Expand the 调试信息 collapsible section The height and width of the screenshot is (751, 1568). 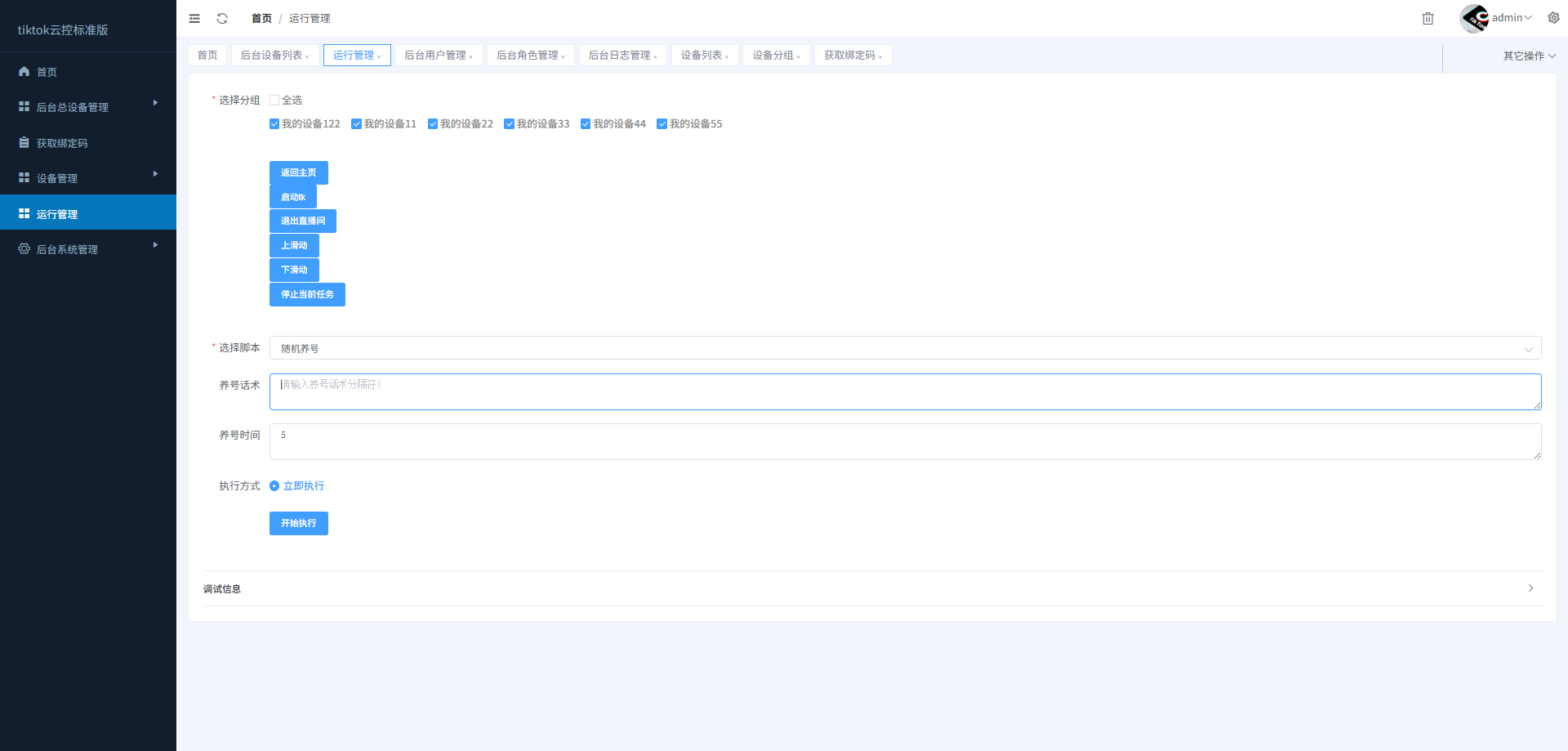871,588
